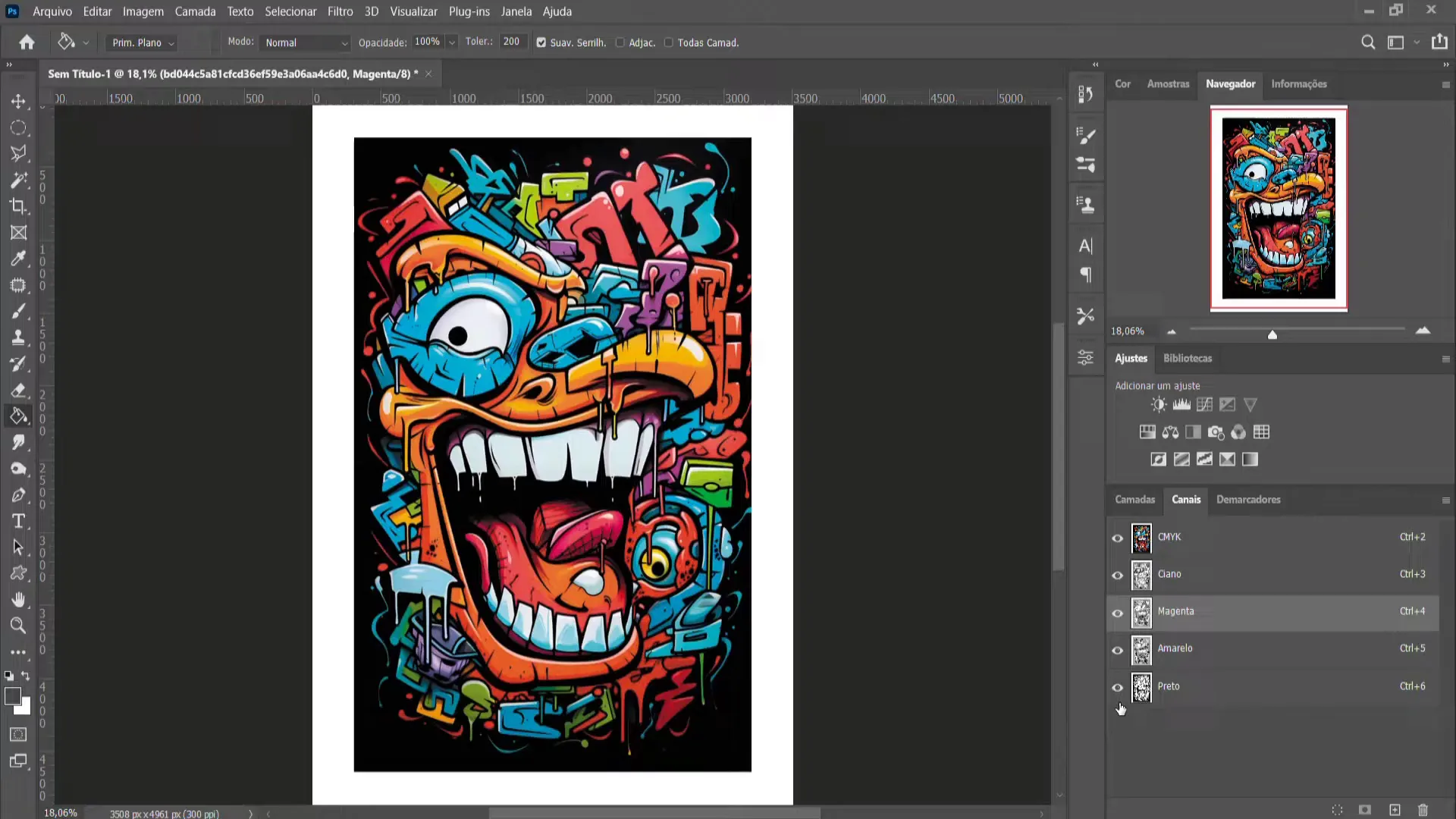
Task: Select the Zoom tool
Action: [x=18, y=626]
